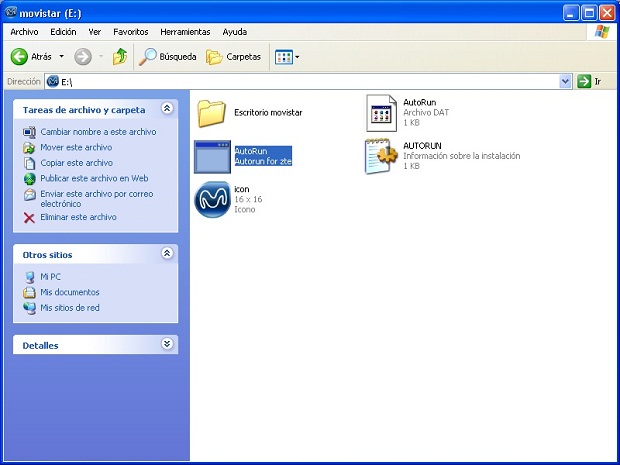The image size is (620, 465).
Task: Click the globe icon beside Publicar
Action: (x=29, y=179)
